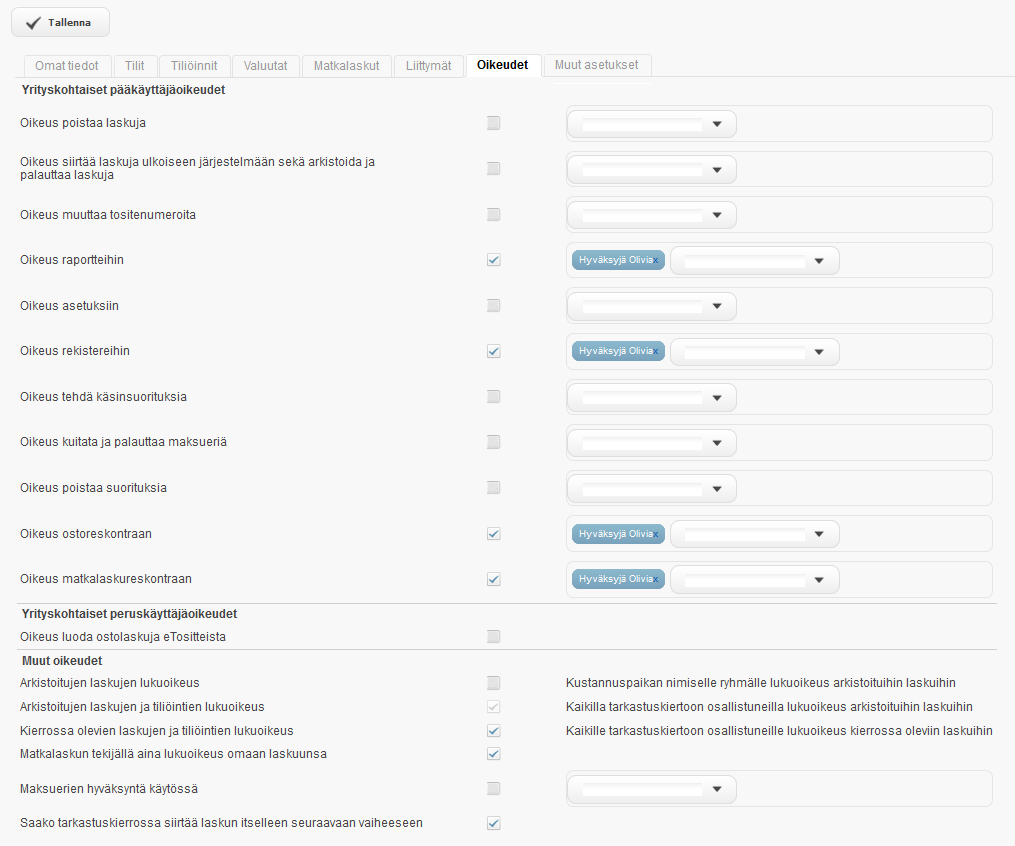
Task: Remove Hyväksyjä Olivia from Oikeus raportteihin
Action: click(656, 261)
